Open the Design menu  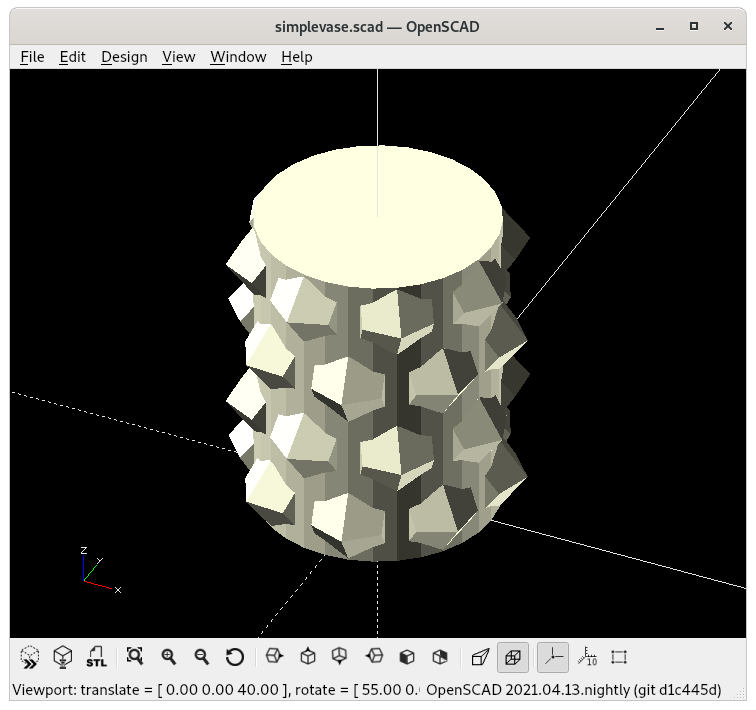click(124, 57)
